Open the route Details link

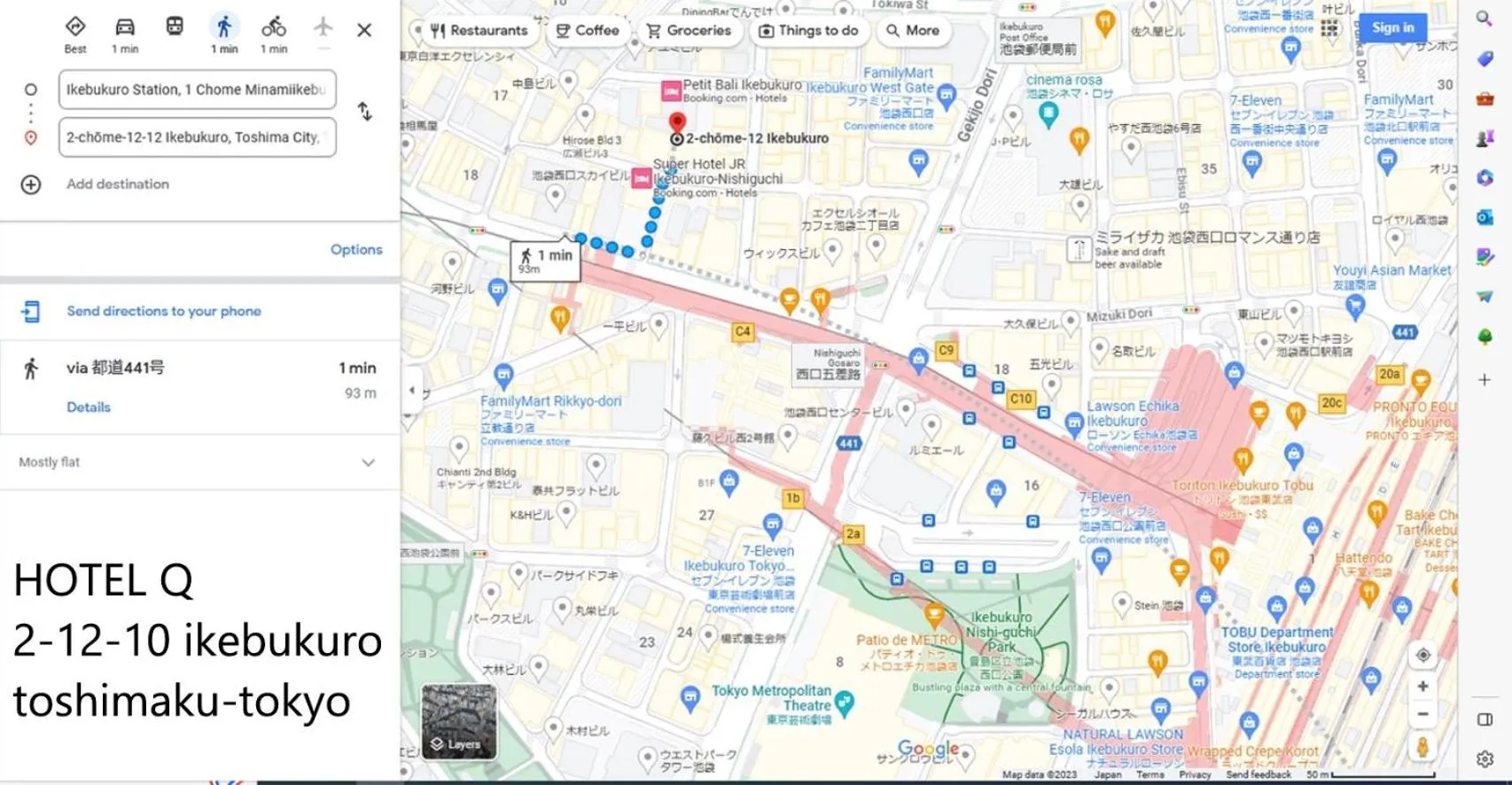(x=89, y=408)
